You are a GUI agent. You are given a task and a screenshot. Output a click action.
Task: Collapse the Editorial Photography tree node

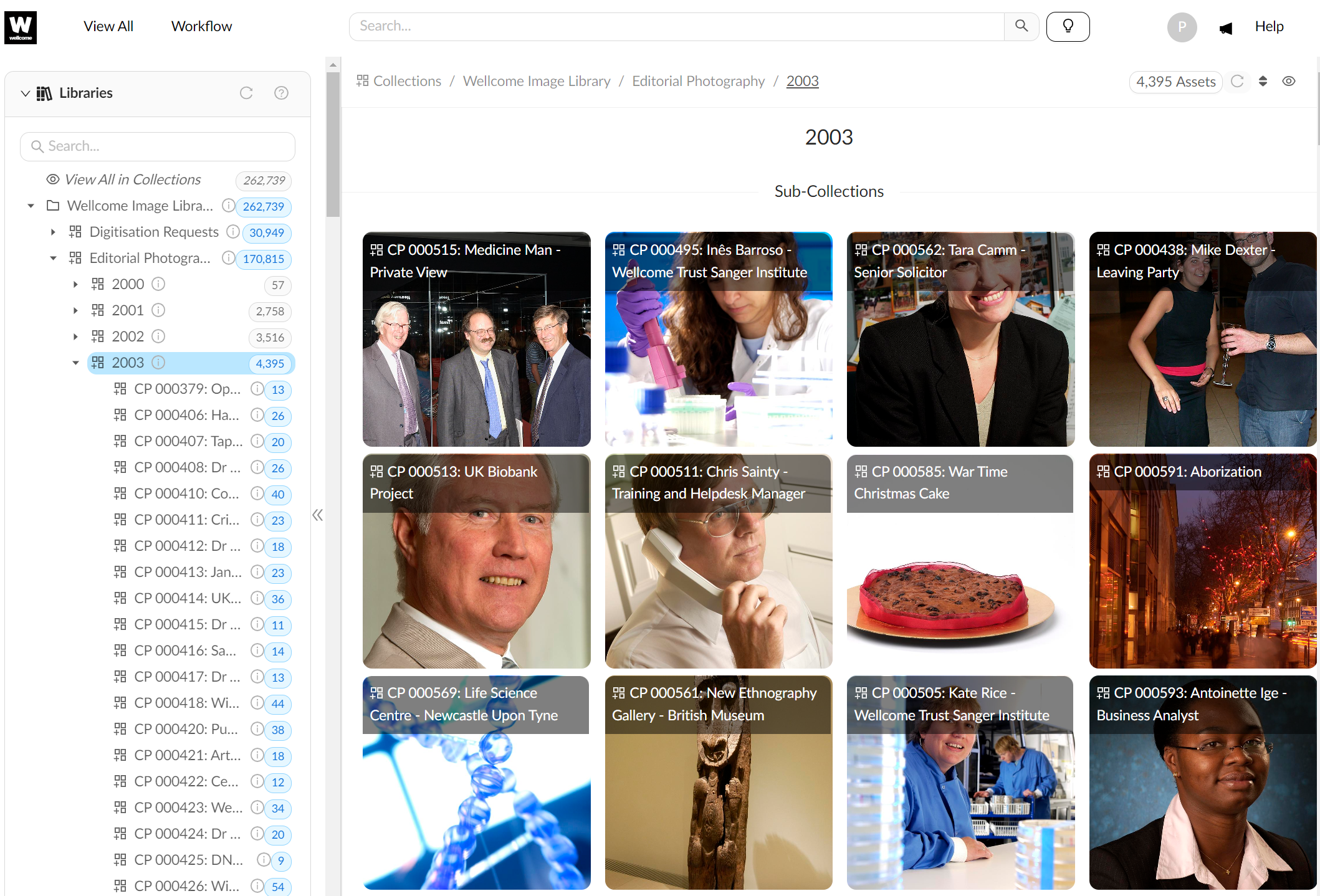click(53, 258)
